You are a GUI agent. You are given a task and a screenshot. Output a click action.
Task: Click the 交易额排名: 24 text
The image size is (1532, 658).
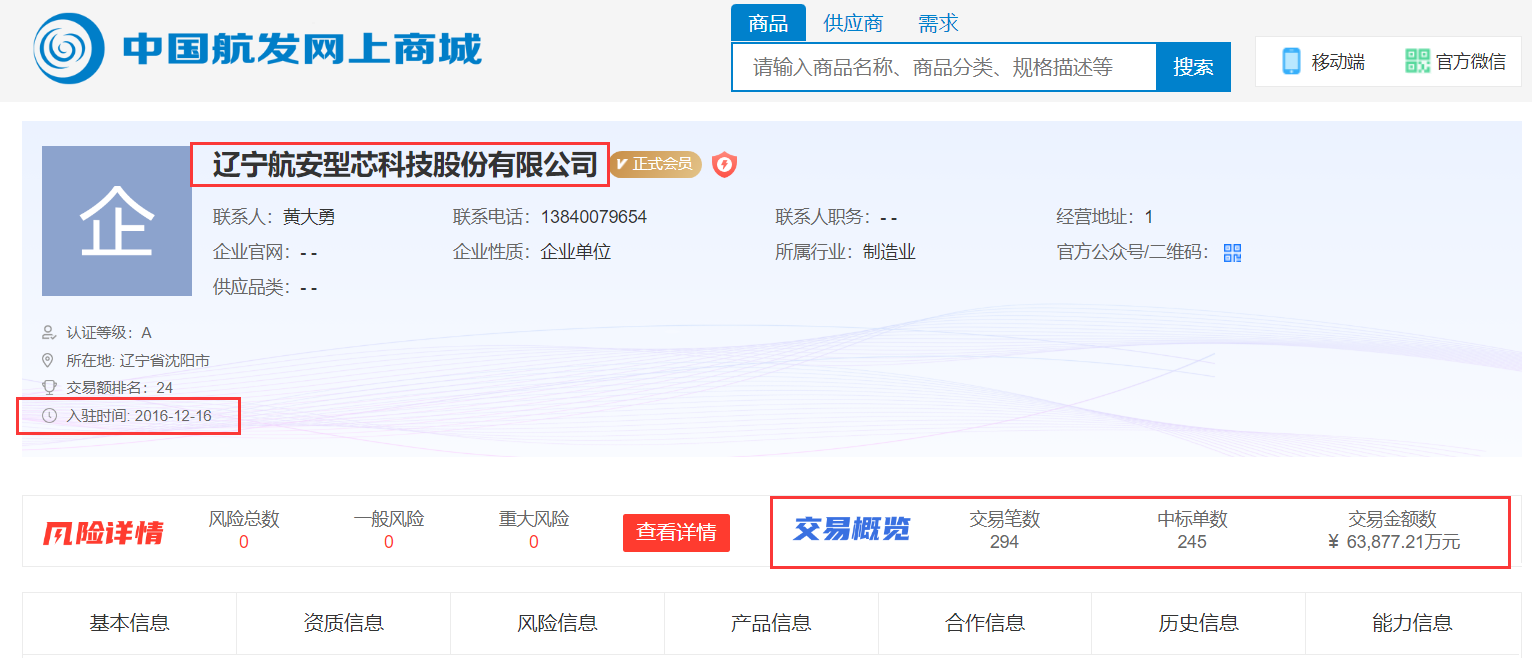(x=120, y=387)
